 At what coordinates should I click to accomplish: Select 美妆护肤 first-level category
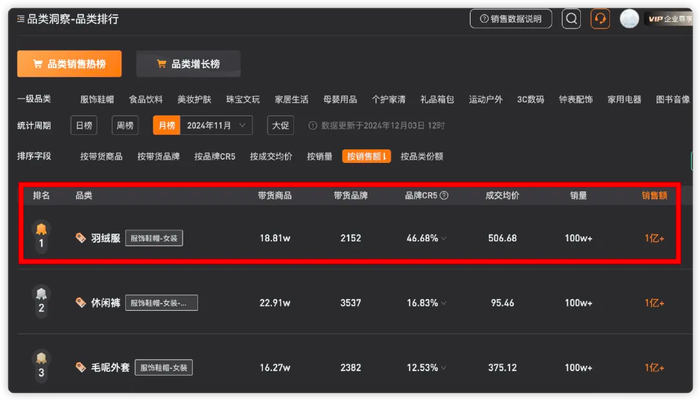pos(194,99)
